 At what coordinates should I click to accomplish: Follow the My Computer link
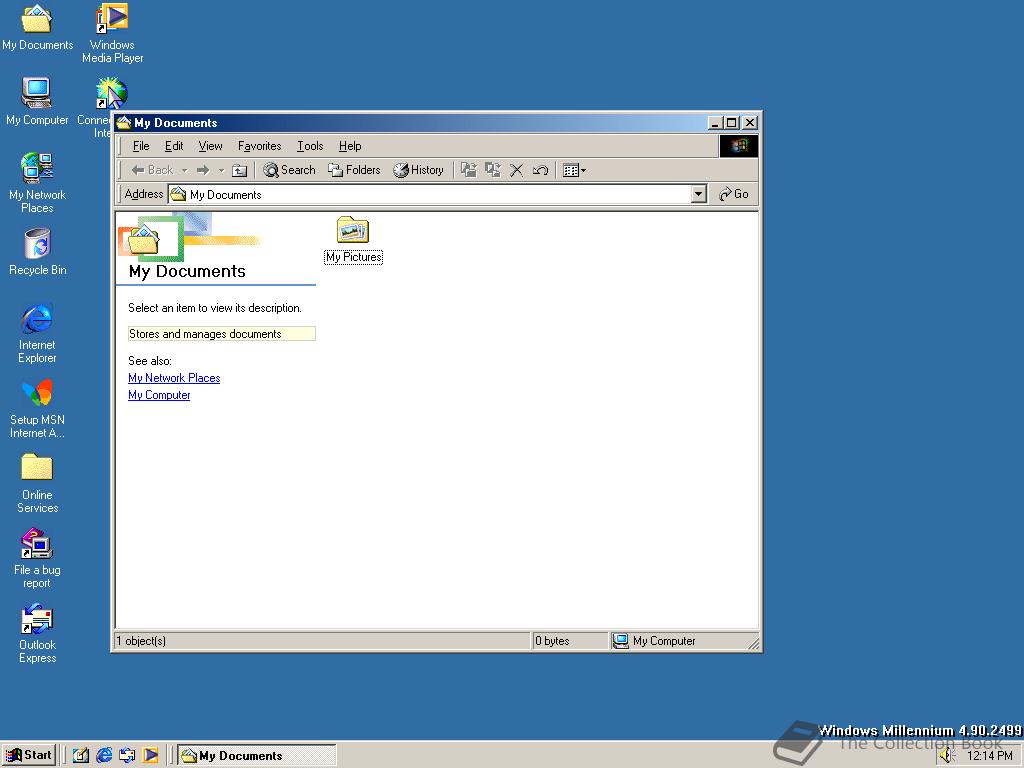point(159,394)
